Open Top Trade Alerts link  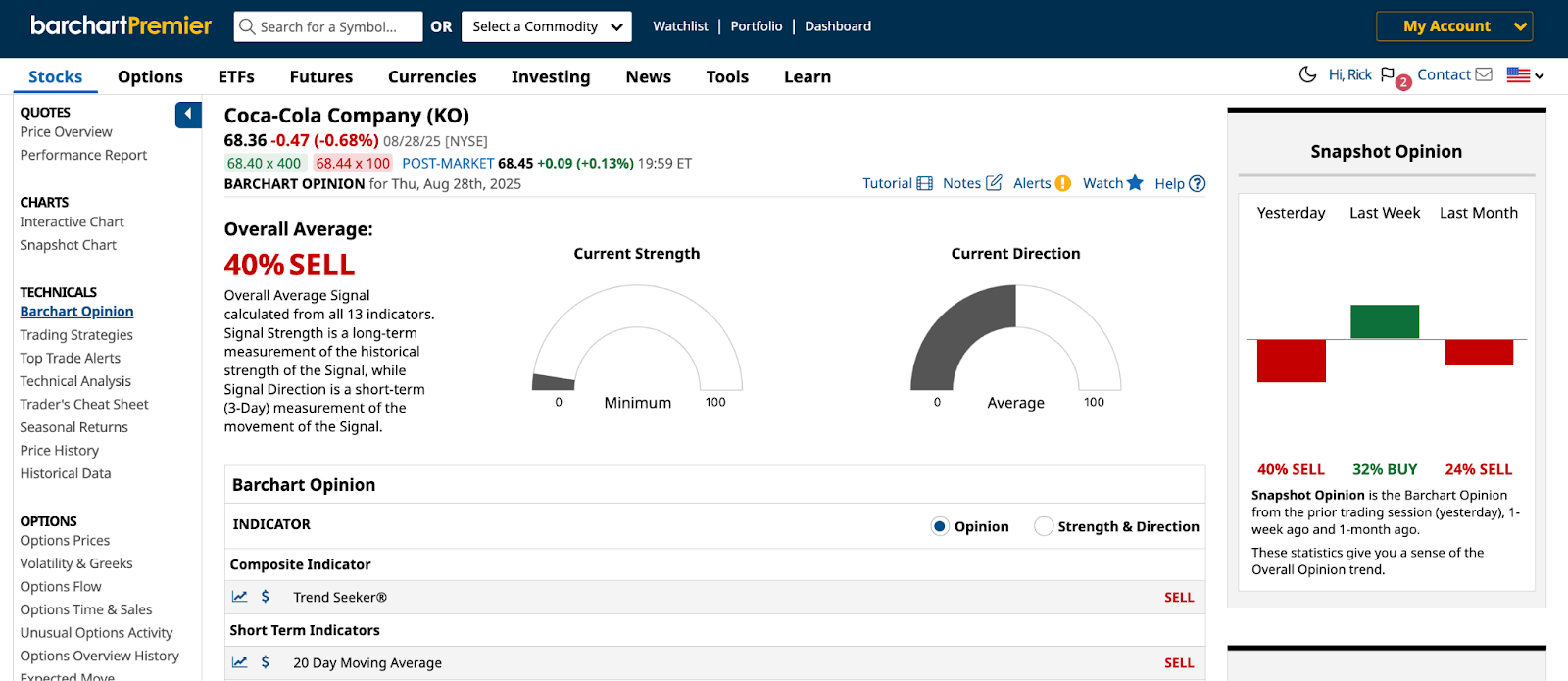pyautogui.click(x=70, y=358)
